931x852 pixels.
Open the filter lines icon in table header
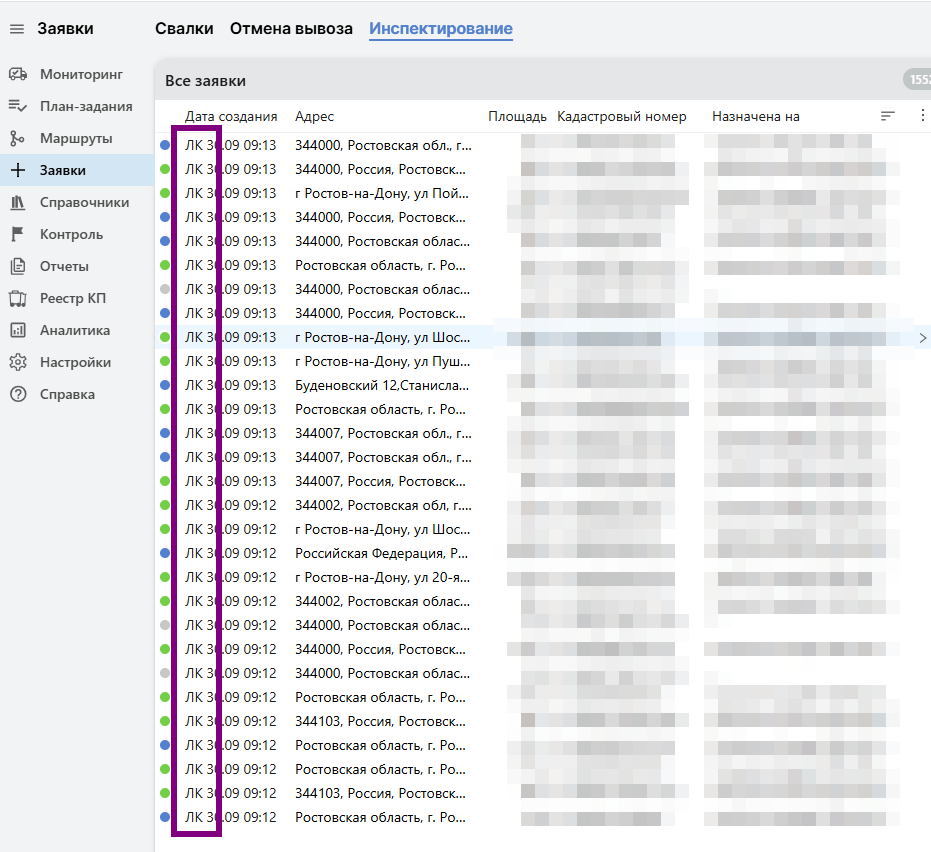click(887, 116)
